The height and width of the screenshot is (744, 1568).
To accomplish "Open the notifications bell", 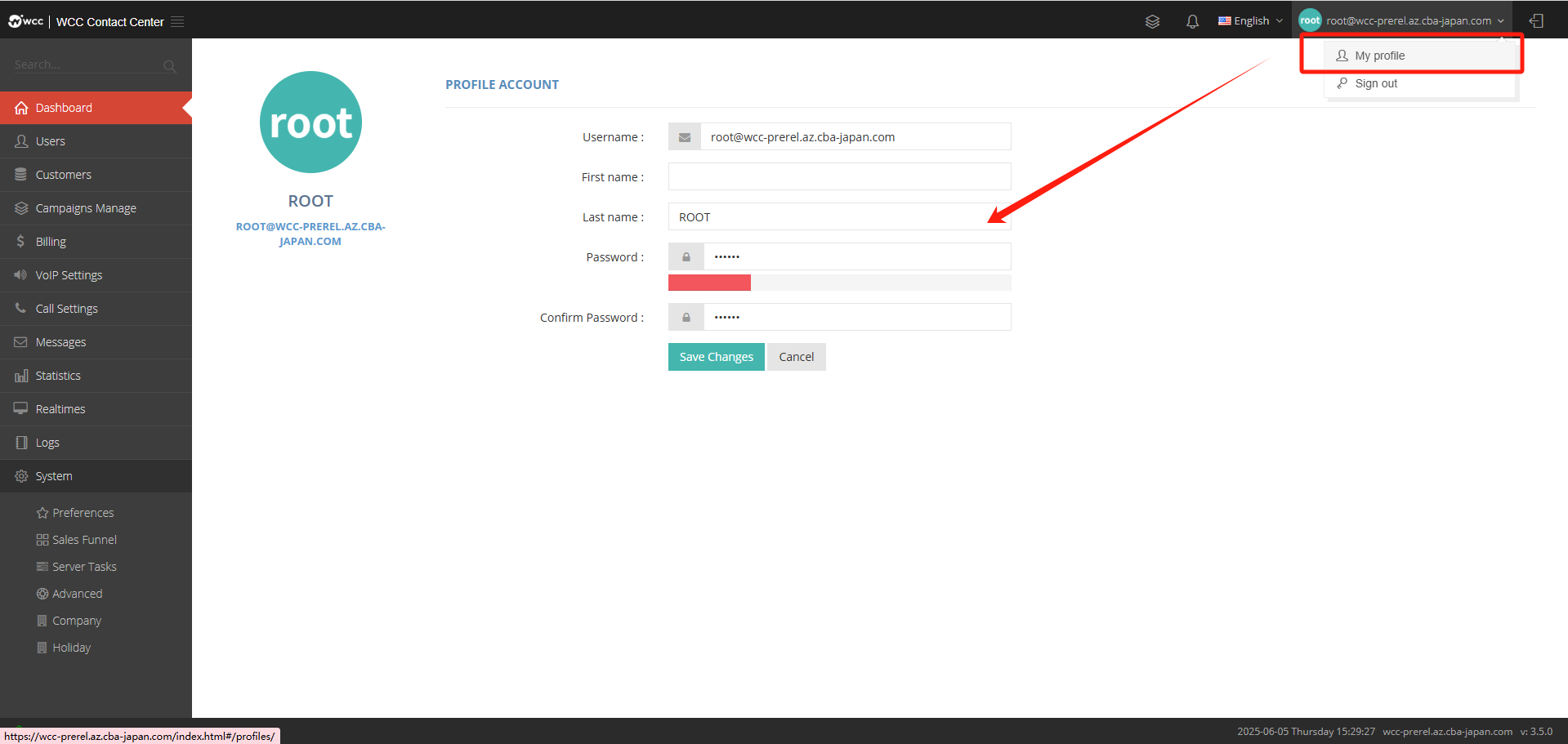I will (1192, 21).
